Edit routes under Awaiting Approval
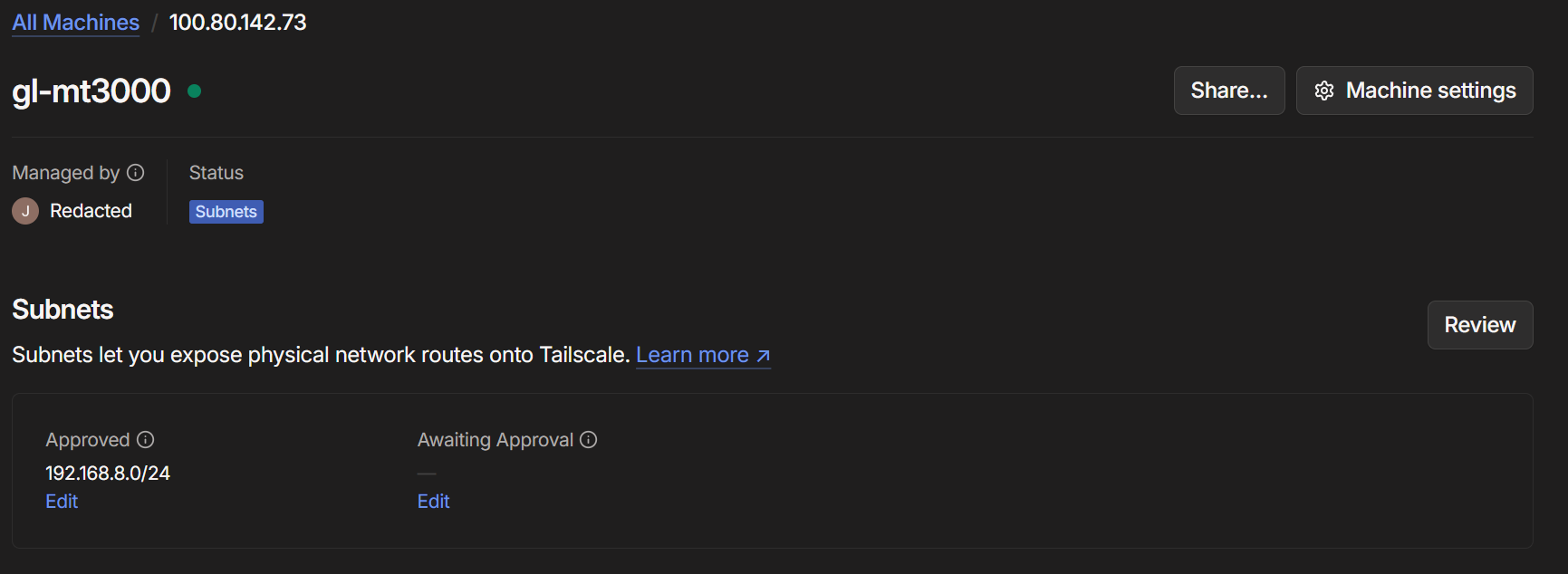 (433, 502)
